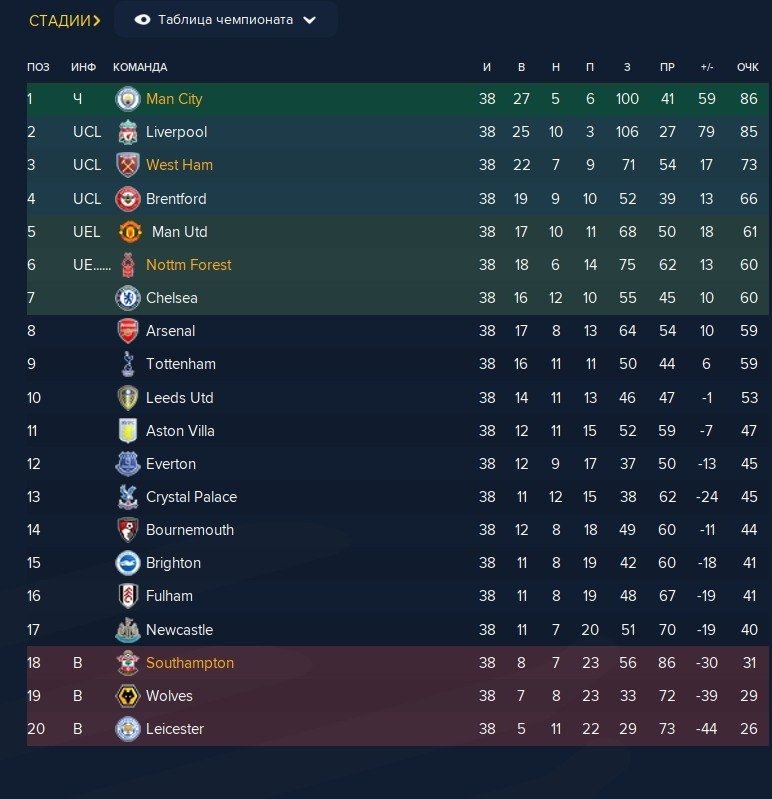This screenshot has height=799, width=772.
Task: Open the Southampton team link
Action: 190,663
